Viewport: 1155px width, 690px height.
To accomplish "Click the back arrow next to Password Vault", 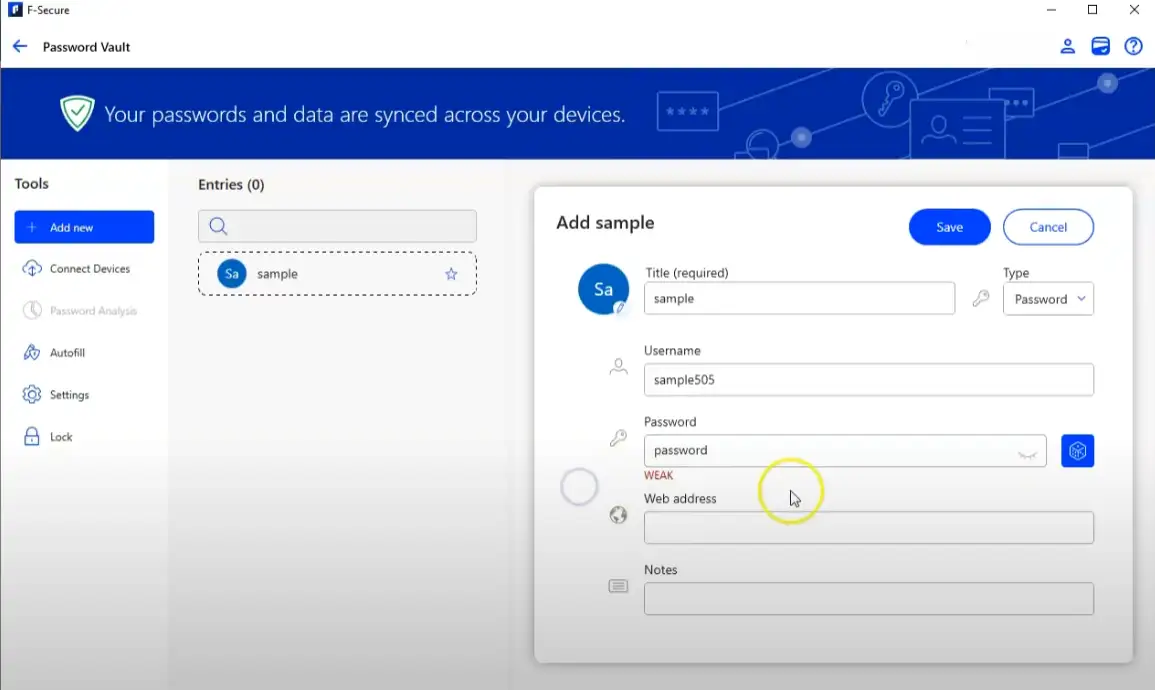I will click(x=20, y=47).
